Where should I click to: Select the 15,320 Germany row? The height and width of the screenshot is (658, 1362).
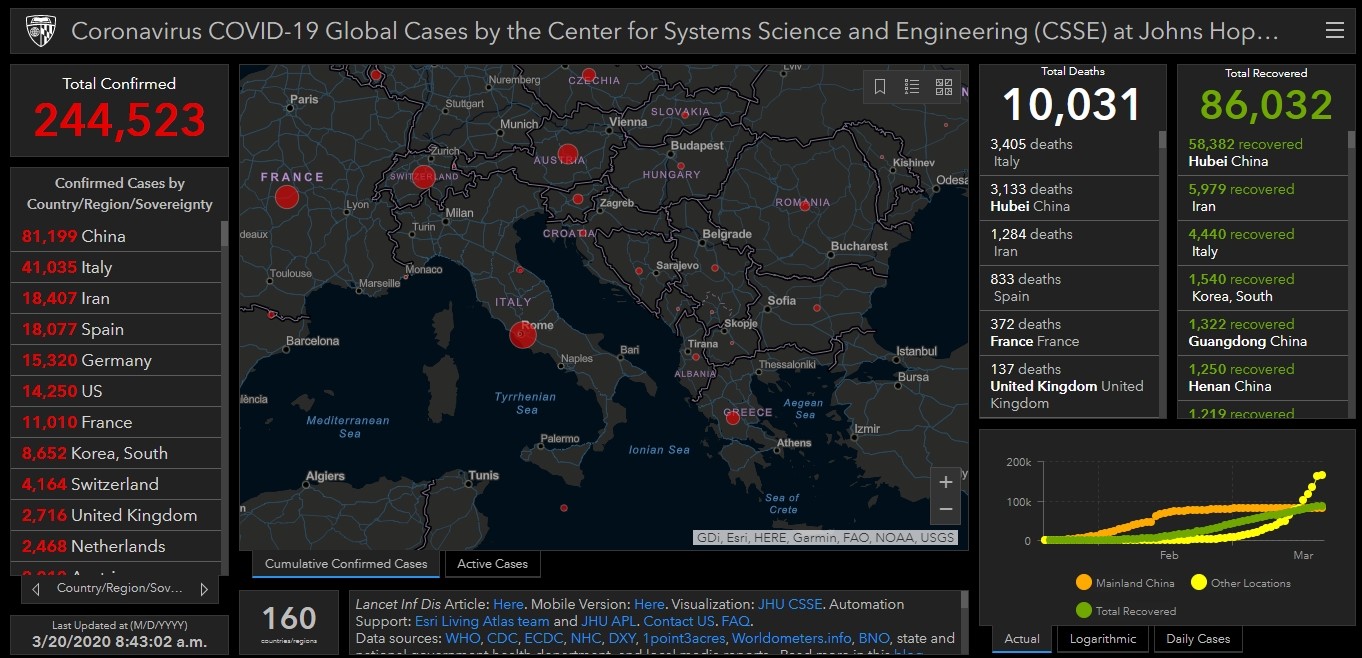coord(116,360)
